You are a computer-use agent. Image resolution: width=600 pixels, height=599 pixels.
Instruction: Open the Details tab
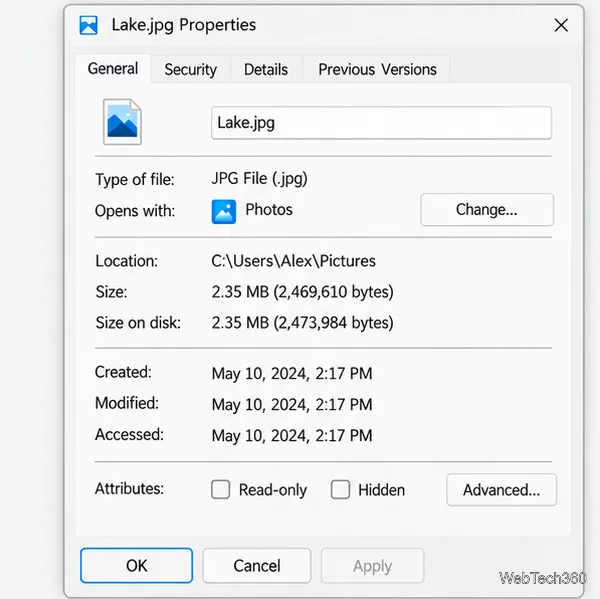click(x=266, y=70)
